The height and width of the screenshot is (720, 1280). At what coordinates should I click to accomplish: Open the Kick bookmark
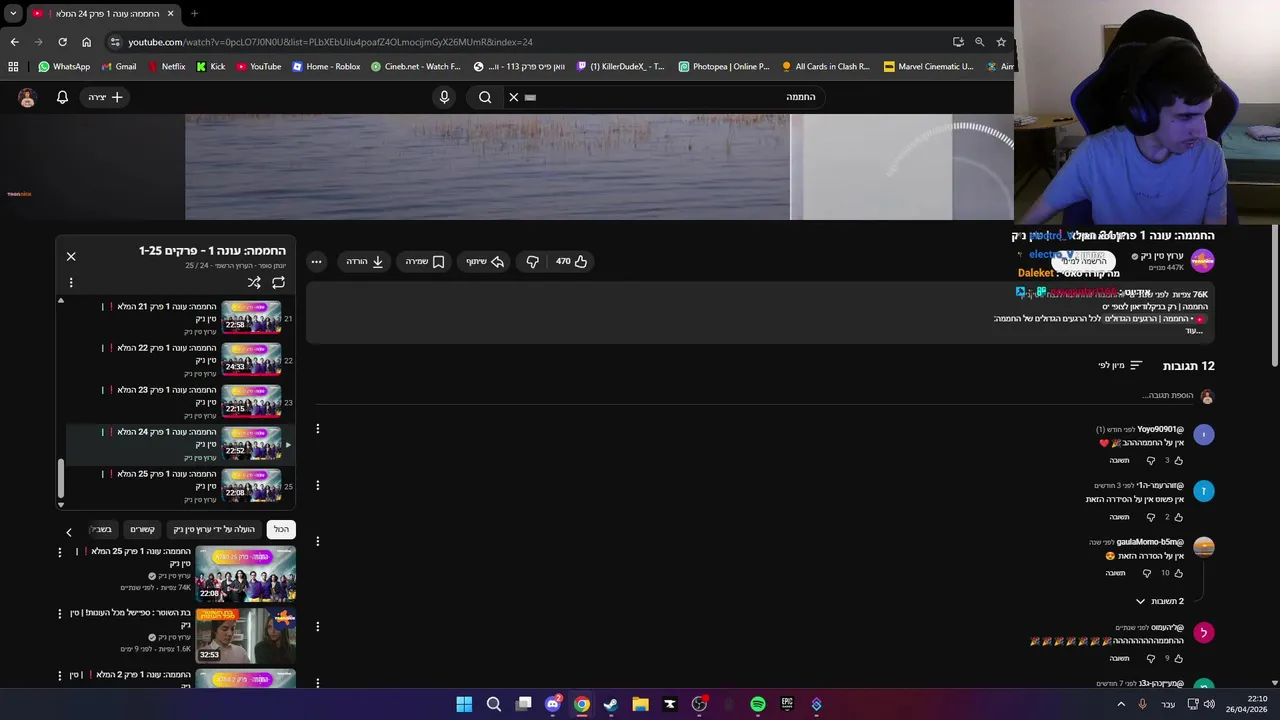click(211, 67)
